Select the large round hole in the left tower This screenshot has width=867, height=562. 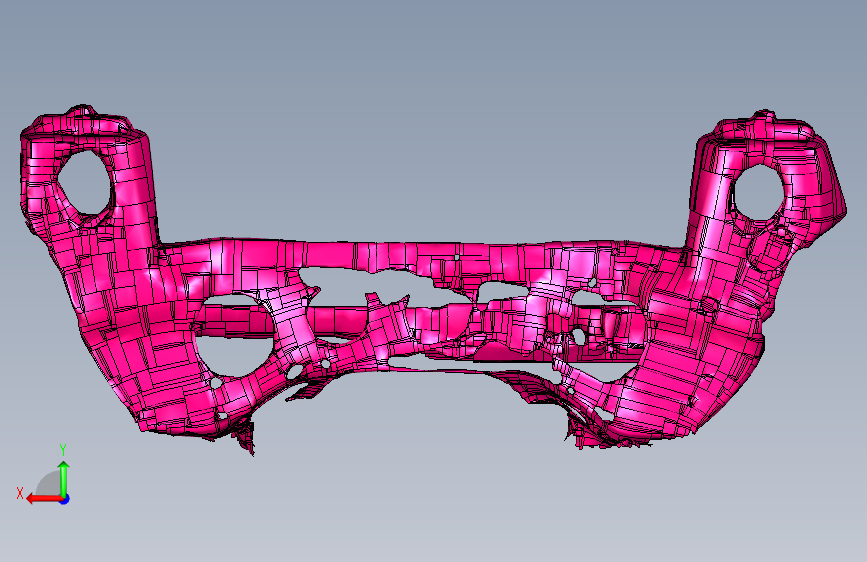pos(85,184)
